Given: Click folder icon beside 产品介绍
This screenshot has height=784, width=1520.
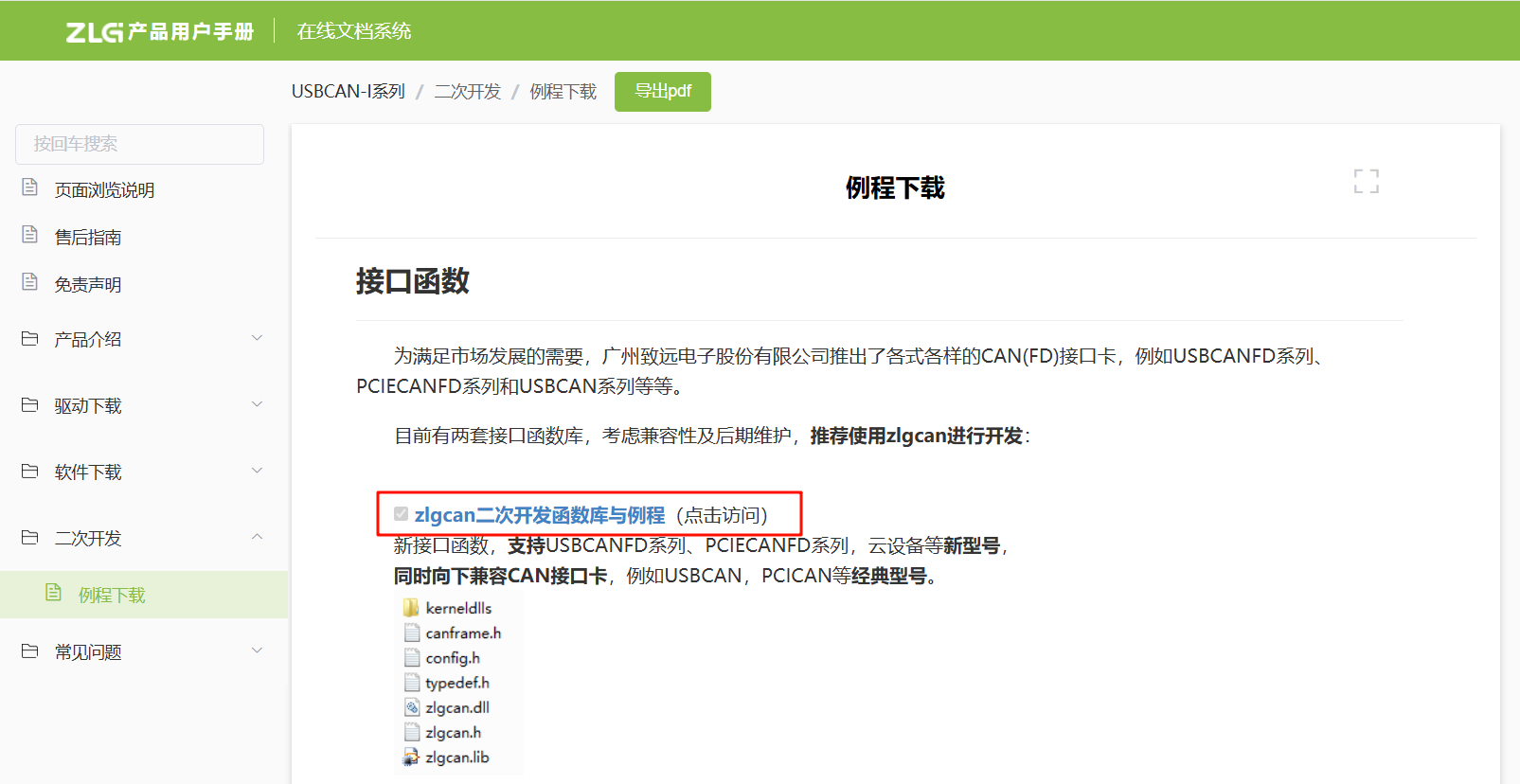Looking at the screenshot, I should point(29,338).
